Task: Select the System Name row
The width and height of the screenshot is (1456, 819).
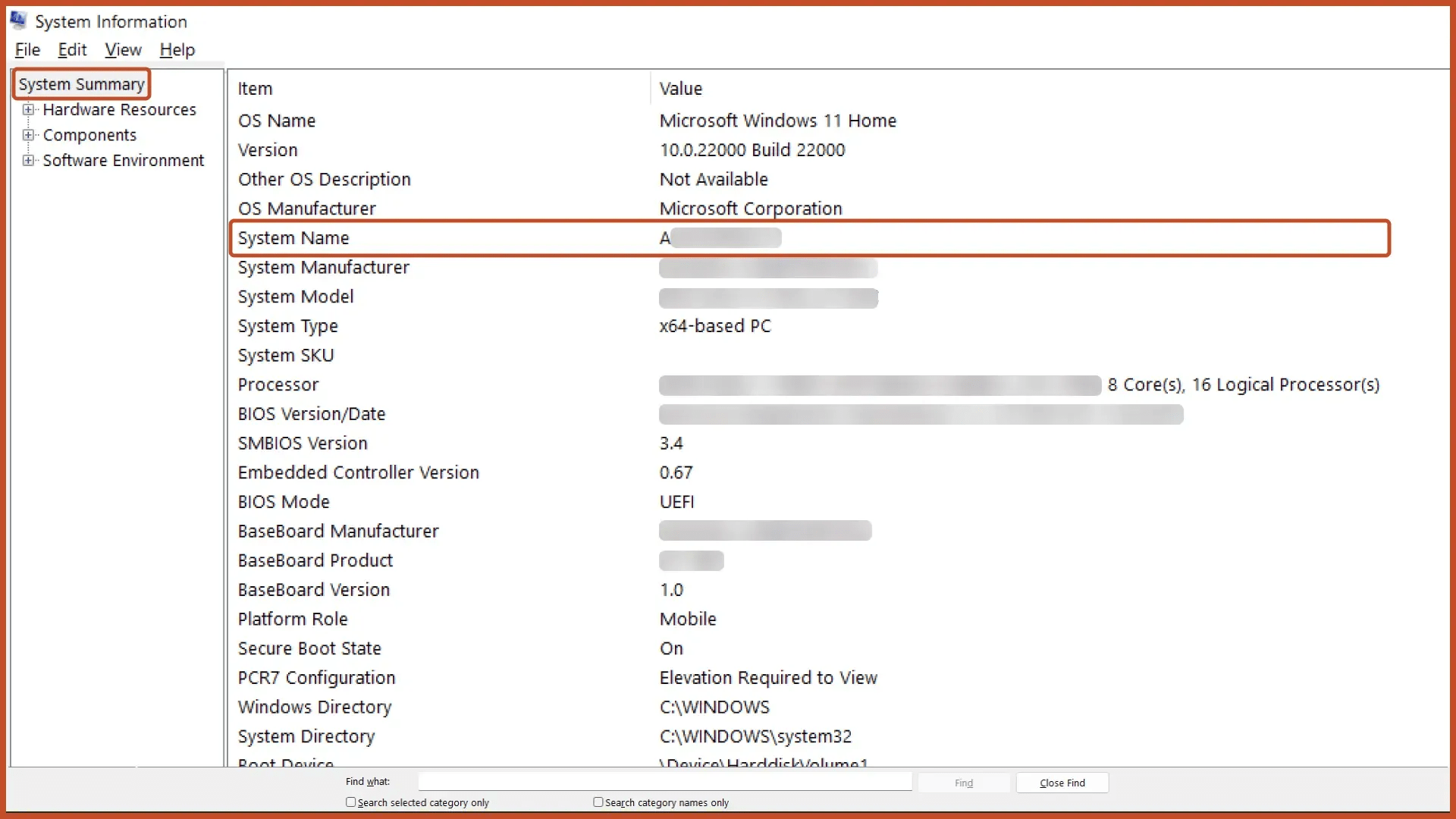Action: (x=293, y=238)
